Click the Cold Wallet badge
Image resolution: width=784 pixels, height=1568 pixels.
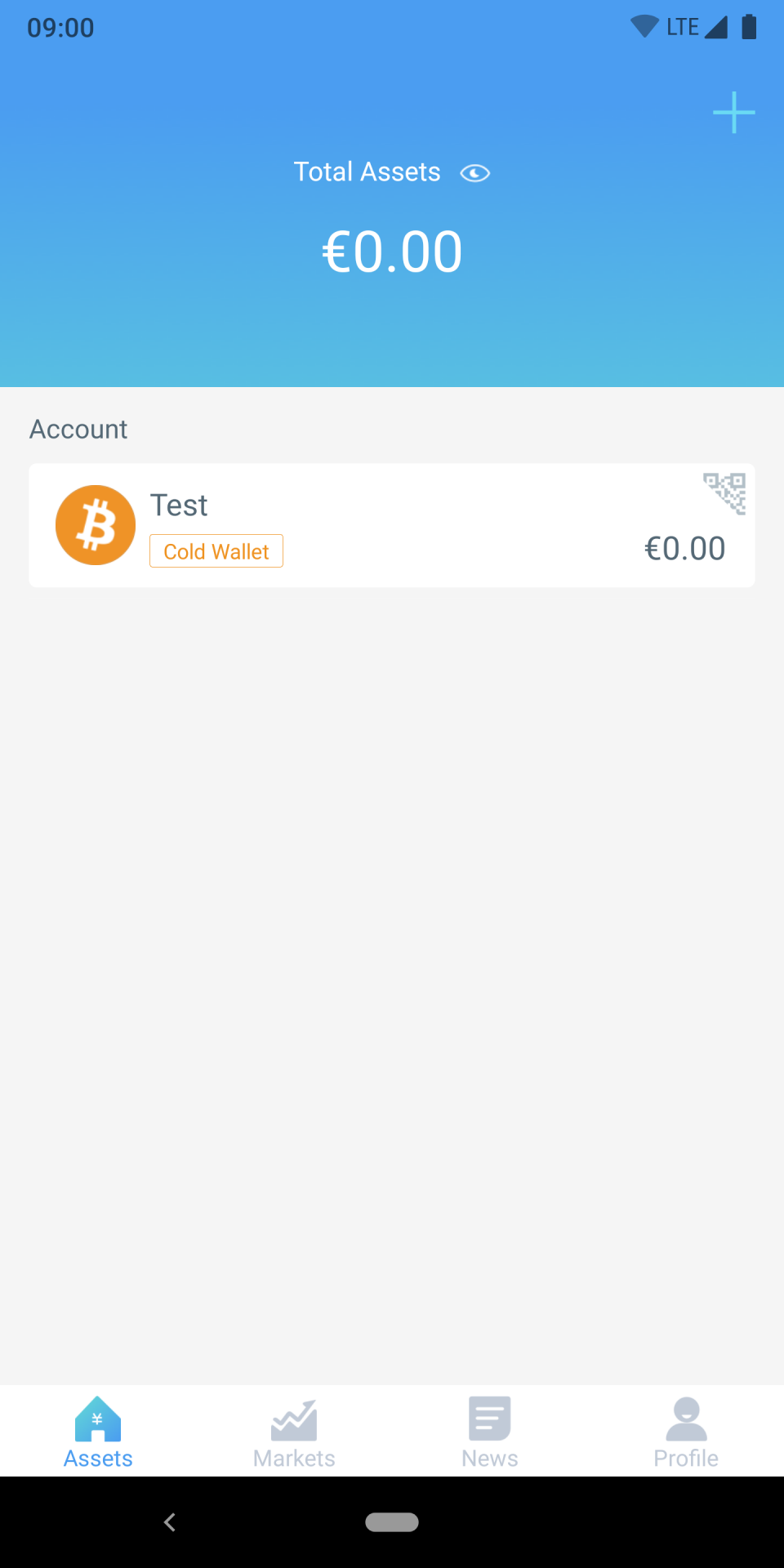point(216,551)
